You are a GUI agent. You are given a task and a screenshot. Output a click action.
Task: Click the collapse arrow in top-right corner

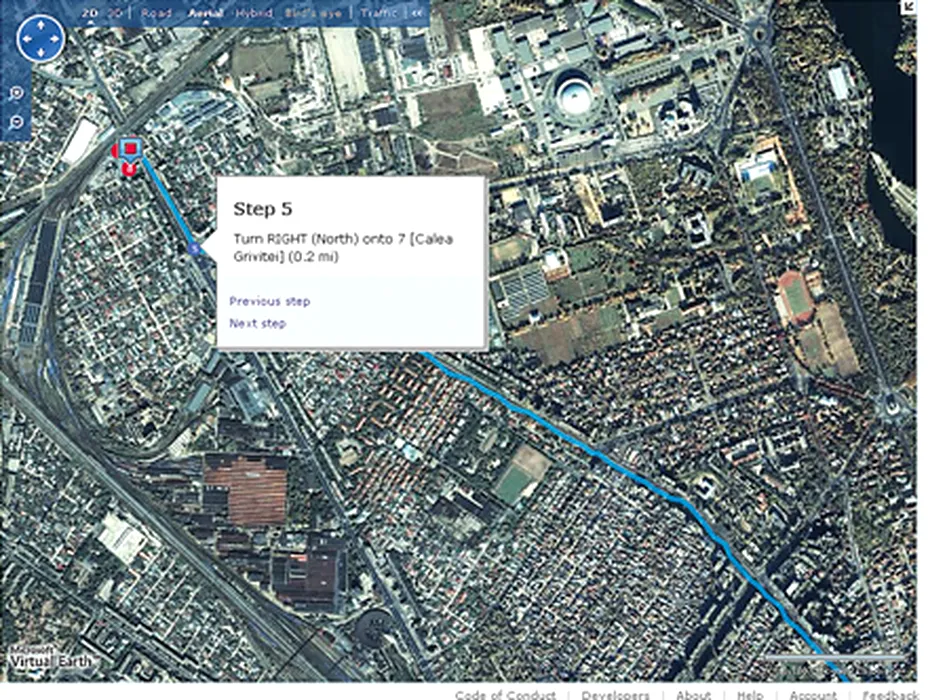click(x=908, y=7)
